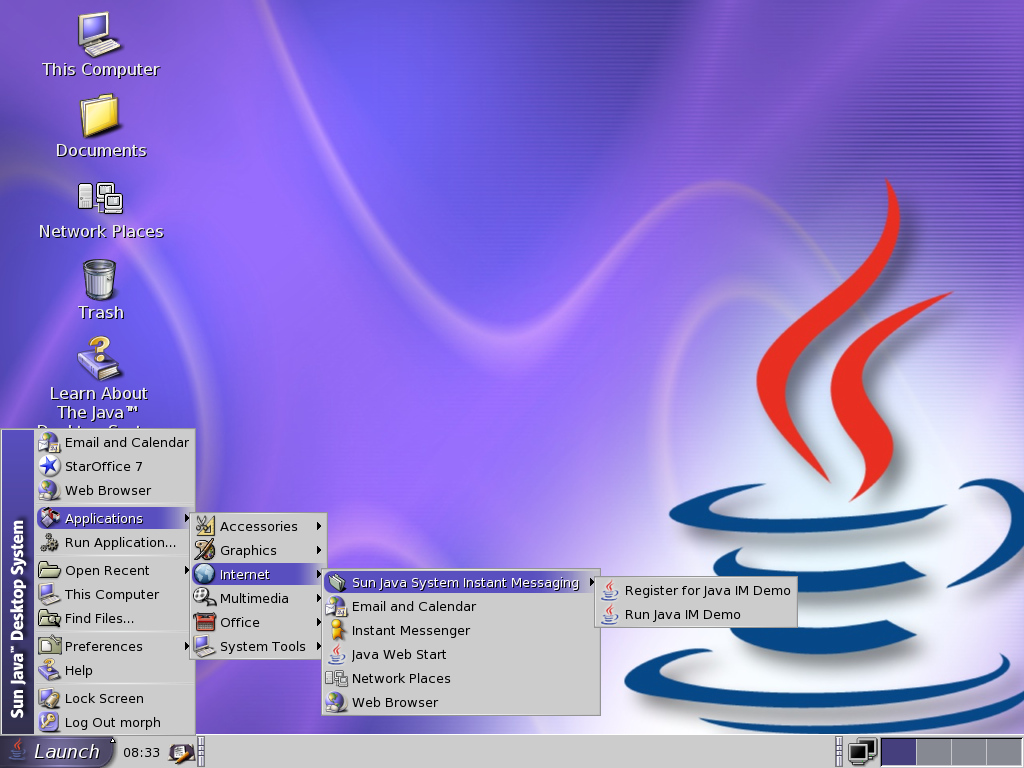The height and width of the screenshot is (768, 1024).
Task: Select Graphics menu entry
Action: [259, 550]
